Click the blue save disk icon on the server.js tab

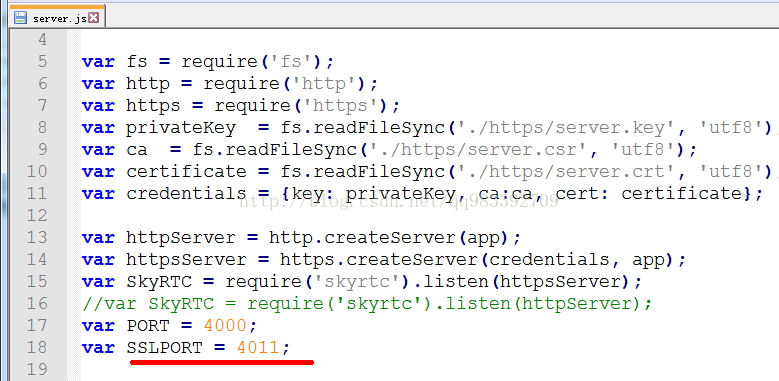(20, 18)
